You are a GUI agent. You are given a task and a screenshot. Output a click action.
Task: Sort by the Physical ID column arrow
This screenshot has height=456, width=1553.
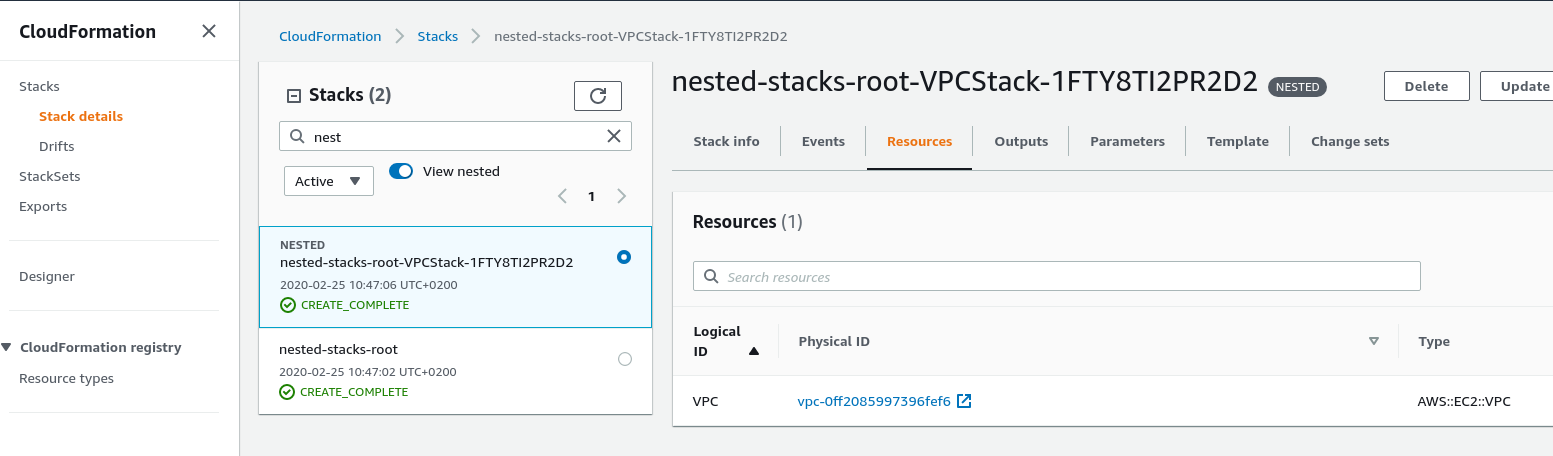click(x=1373, y=341)
